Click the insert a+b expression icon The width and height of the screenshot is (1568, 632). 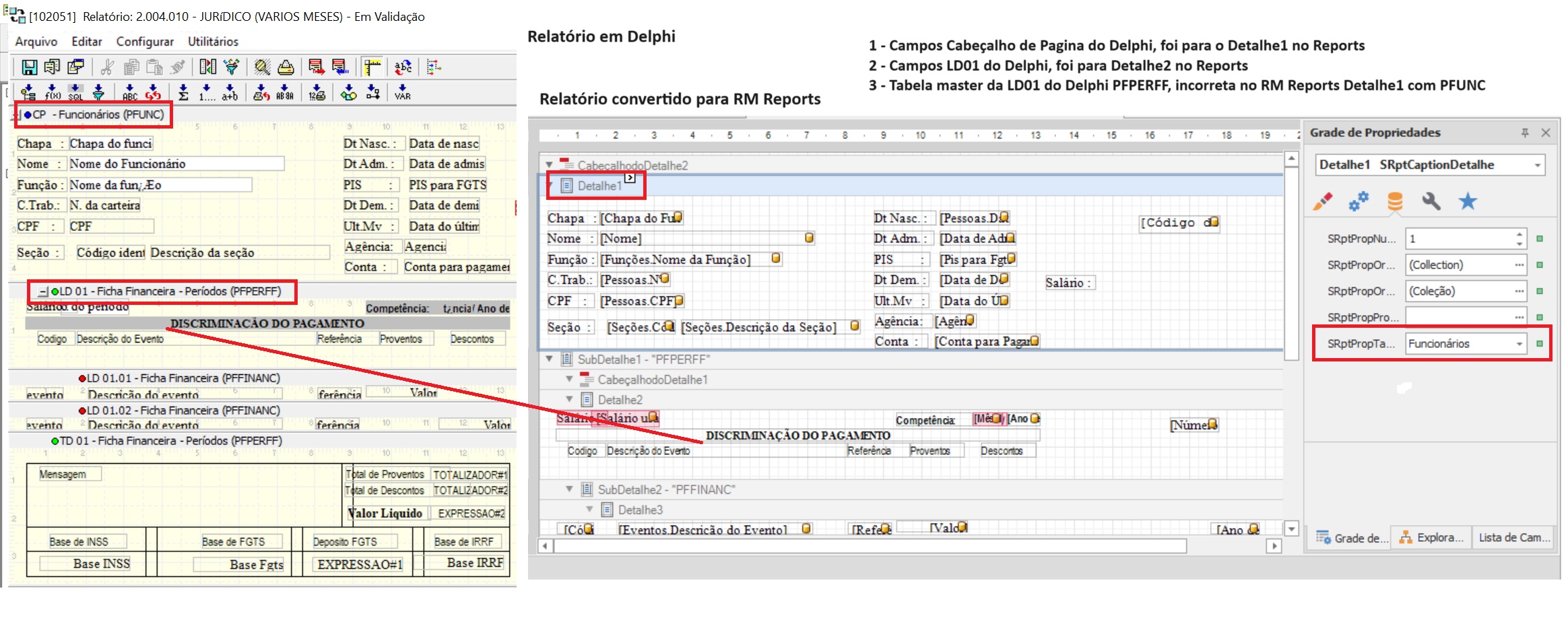click(230, 92)
